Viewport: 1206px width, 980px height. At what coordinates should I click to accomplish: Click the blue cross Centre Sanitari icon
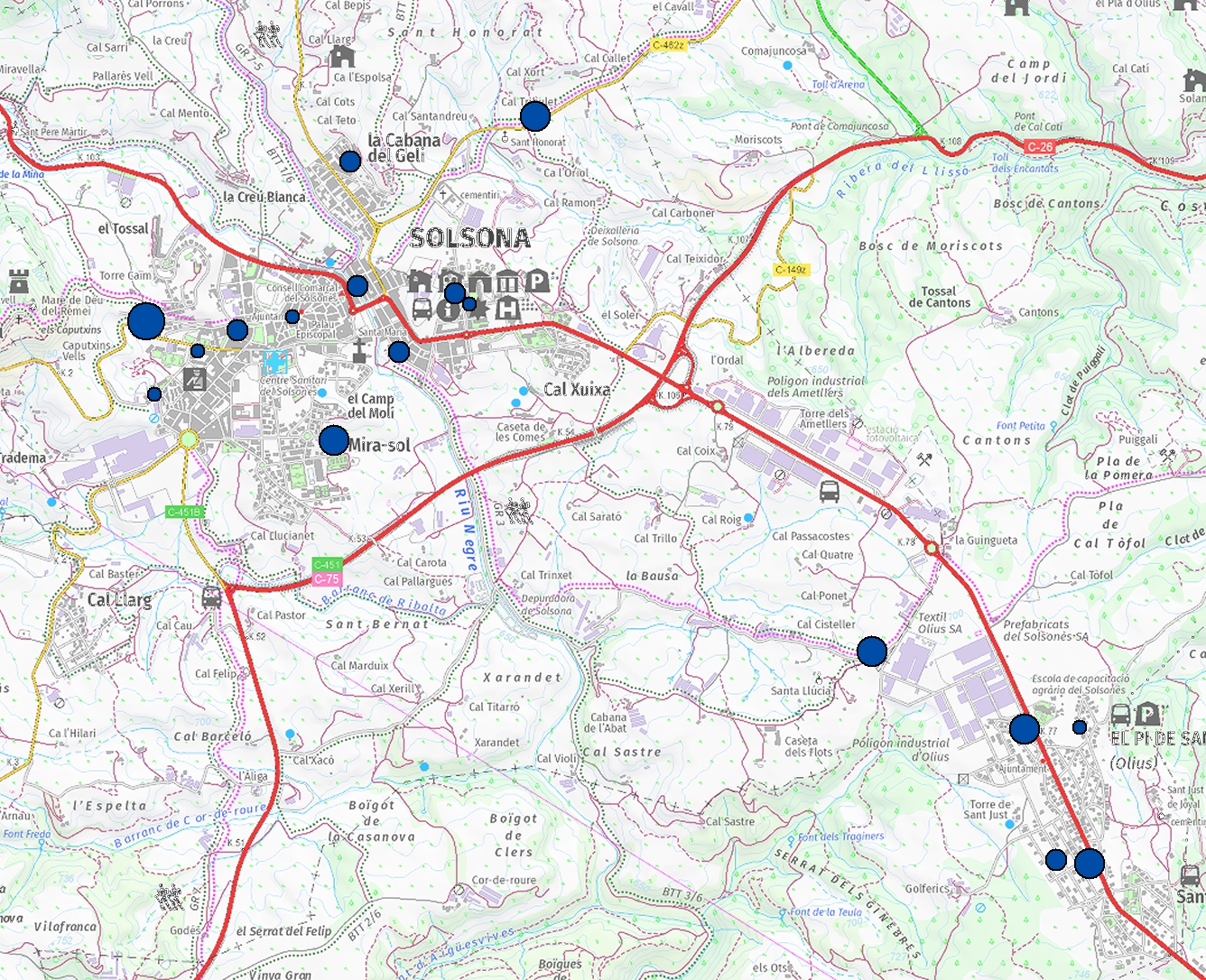pyautogui.click(x=273, y=364)
